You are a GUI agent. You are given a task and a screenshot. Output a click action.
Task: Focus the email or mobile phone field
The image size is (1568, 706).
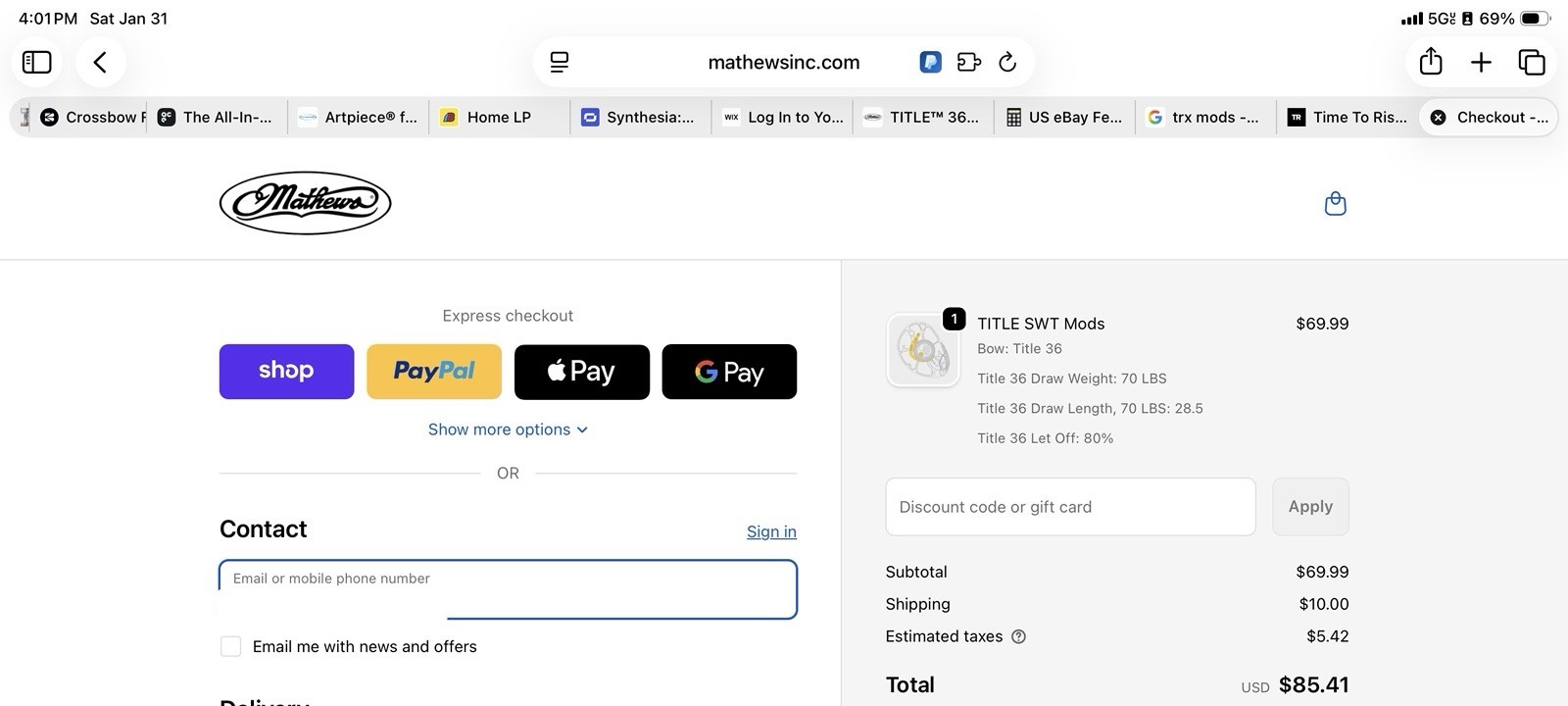pyautogui.click(x=508, y=589)
